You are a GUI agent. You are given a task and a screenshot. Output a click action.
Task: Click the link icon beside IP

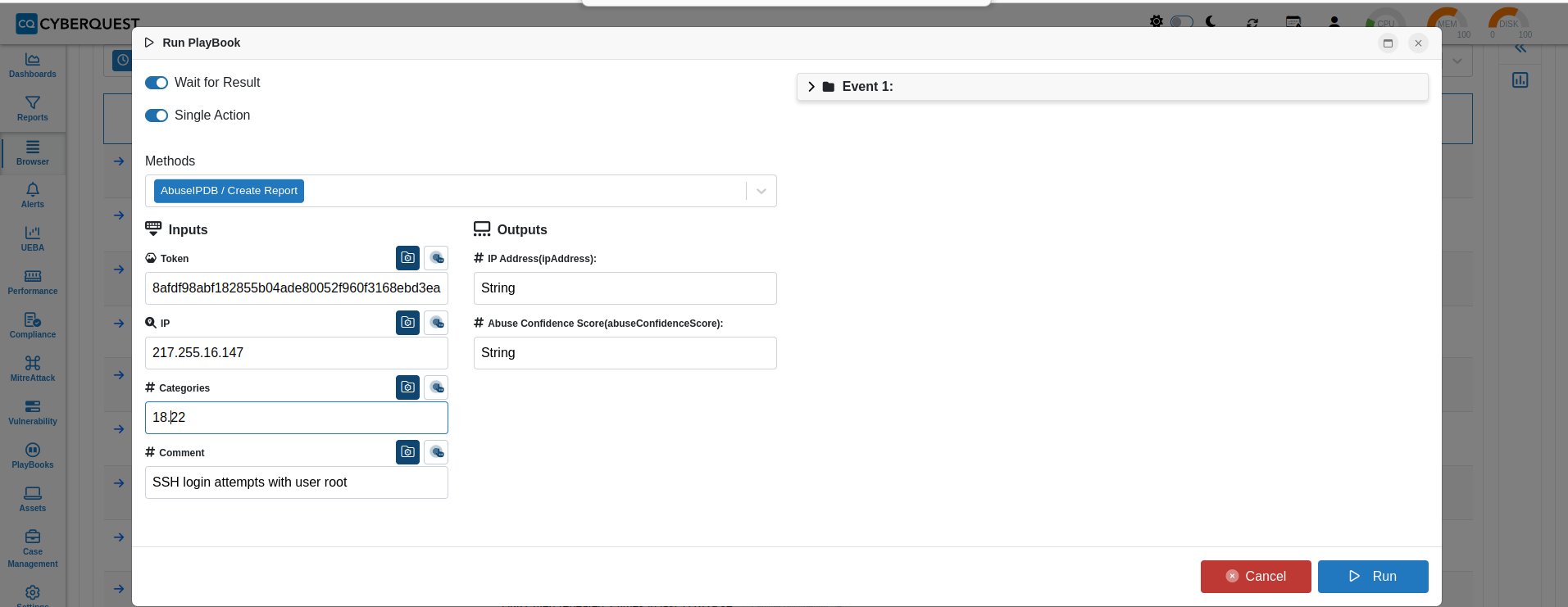click(x=436, y=323)
